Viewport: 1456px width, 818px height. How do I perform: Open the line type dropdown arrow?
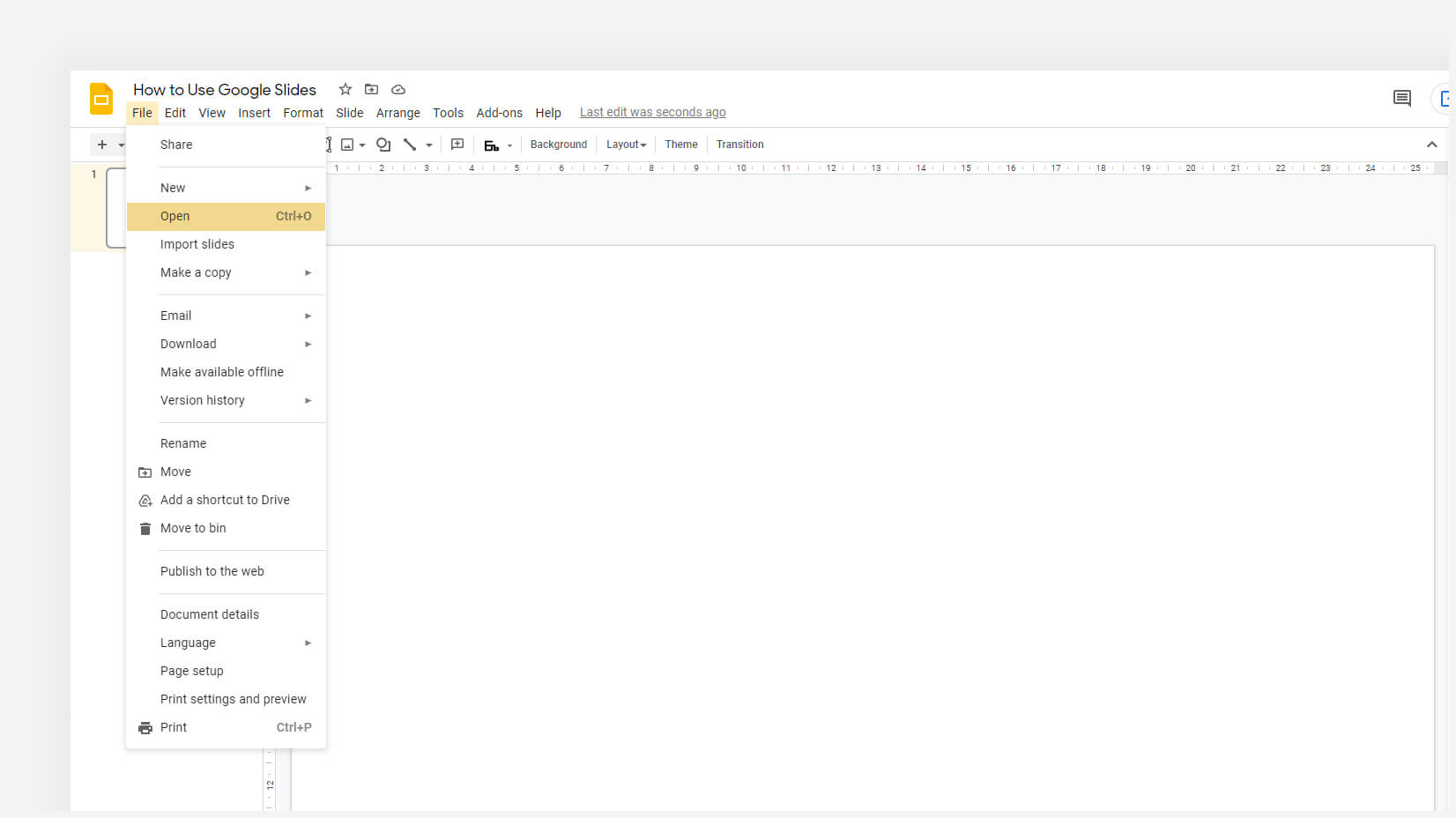[429, 145]
